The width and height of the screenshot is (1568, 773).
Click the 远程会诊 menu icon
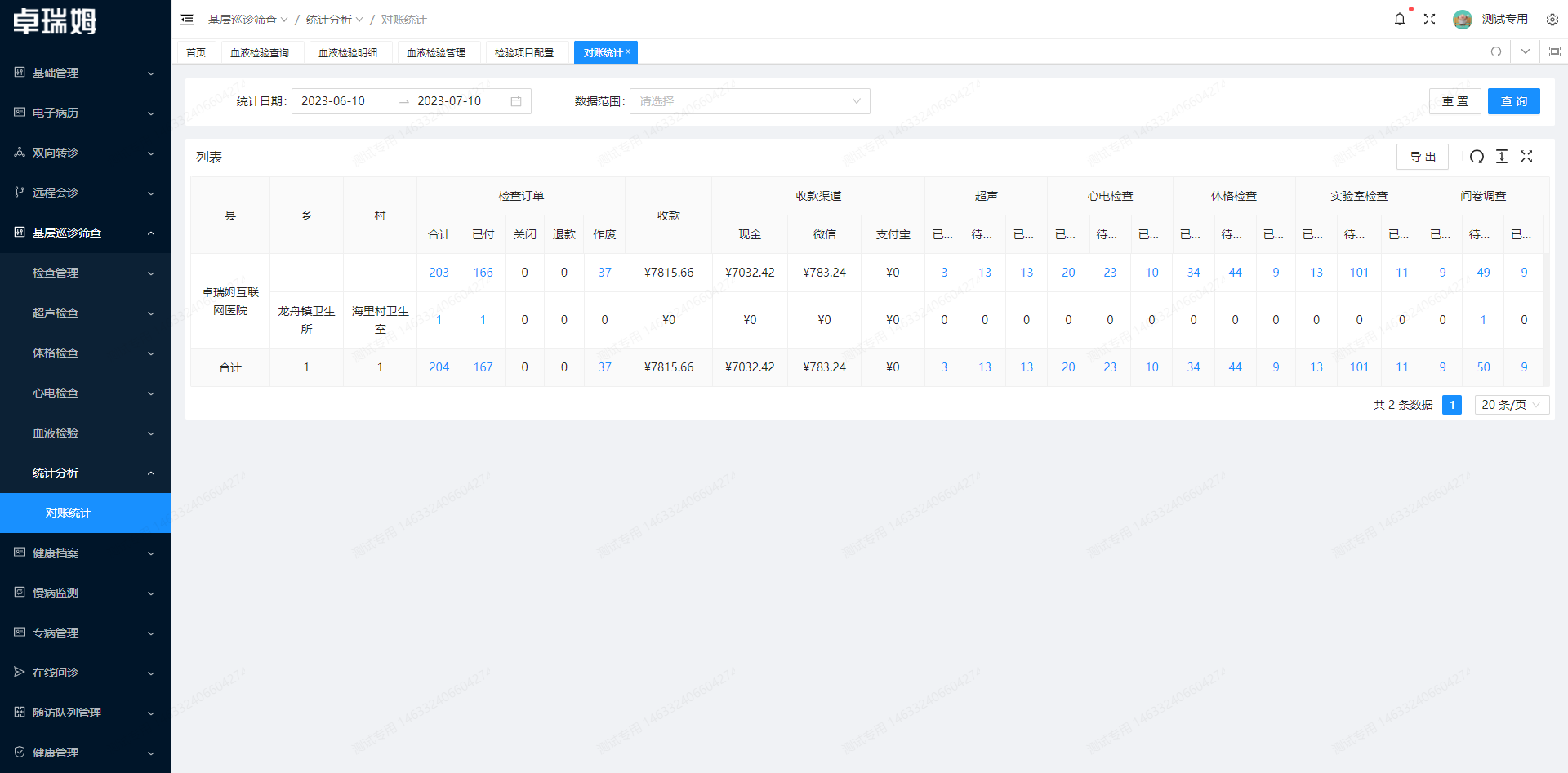coord(20,192)
